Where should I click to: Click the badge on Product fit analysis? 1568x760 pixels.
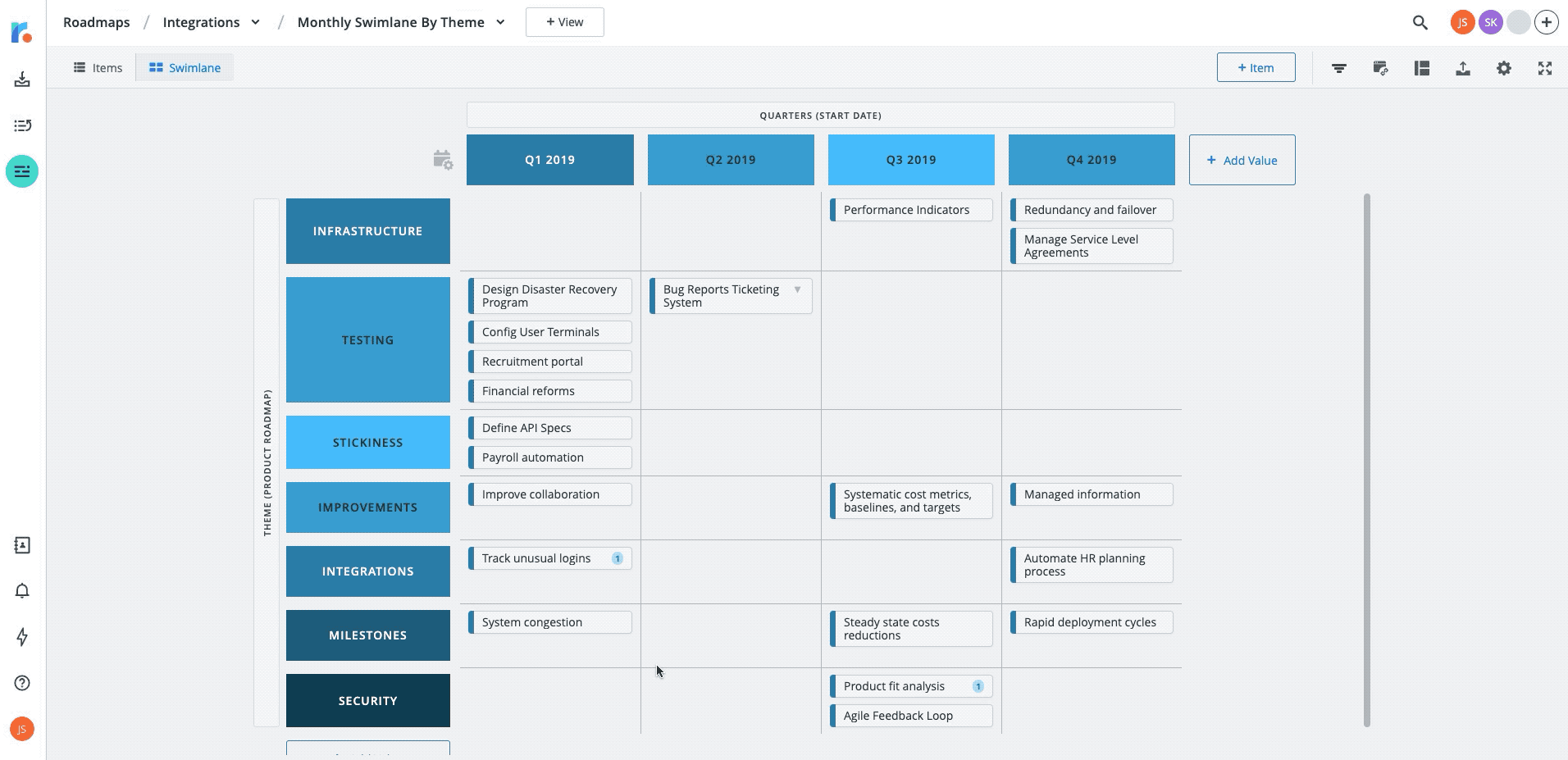978,686
